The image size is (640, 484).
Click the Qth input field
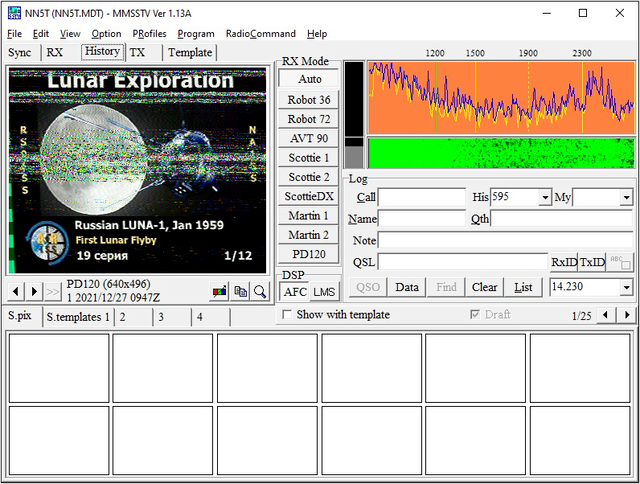point(562,219)
